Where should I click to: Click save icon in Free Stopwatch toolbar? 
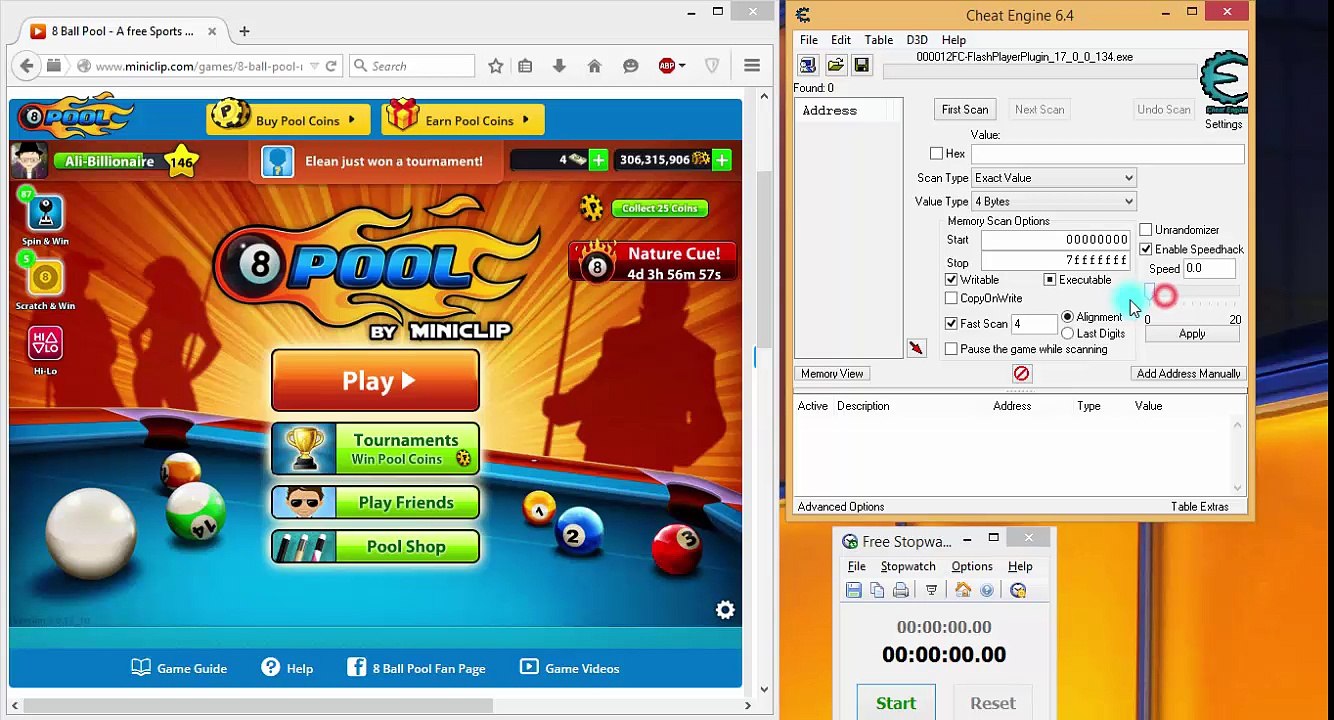853,590
